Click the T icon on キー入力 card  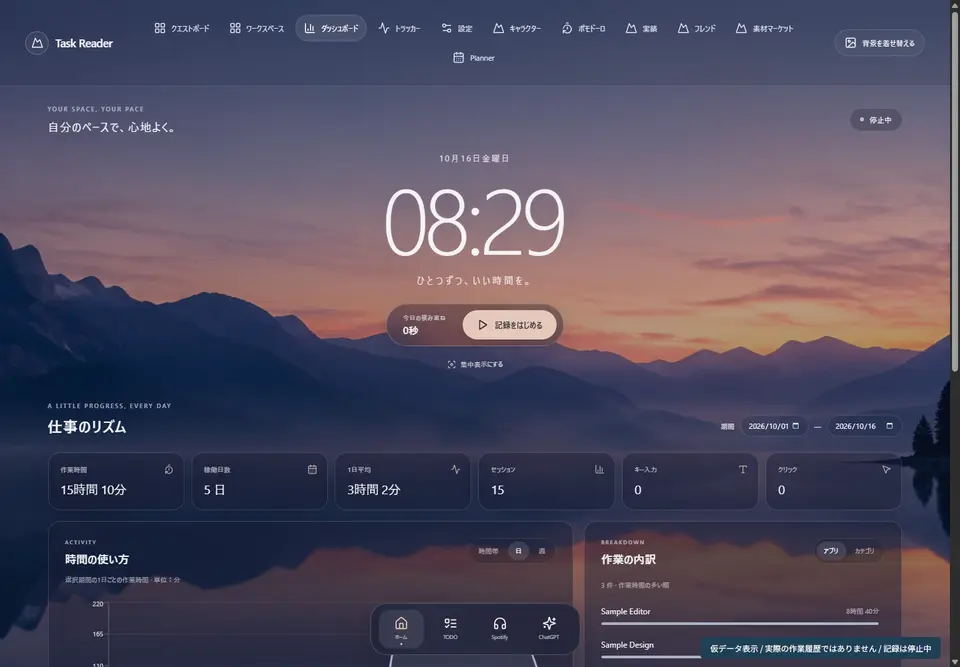coord(743,469)
